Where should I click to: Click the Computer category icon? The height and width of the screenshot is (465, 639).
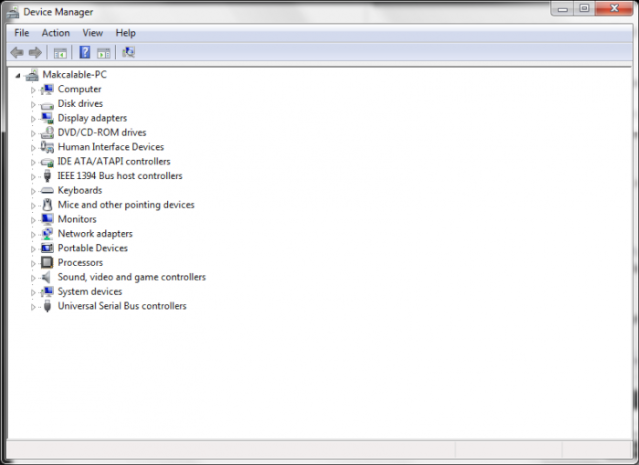[x=47, y=89]
